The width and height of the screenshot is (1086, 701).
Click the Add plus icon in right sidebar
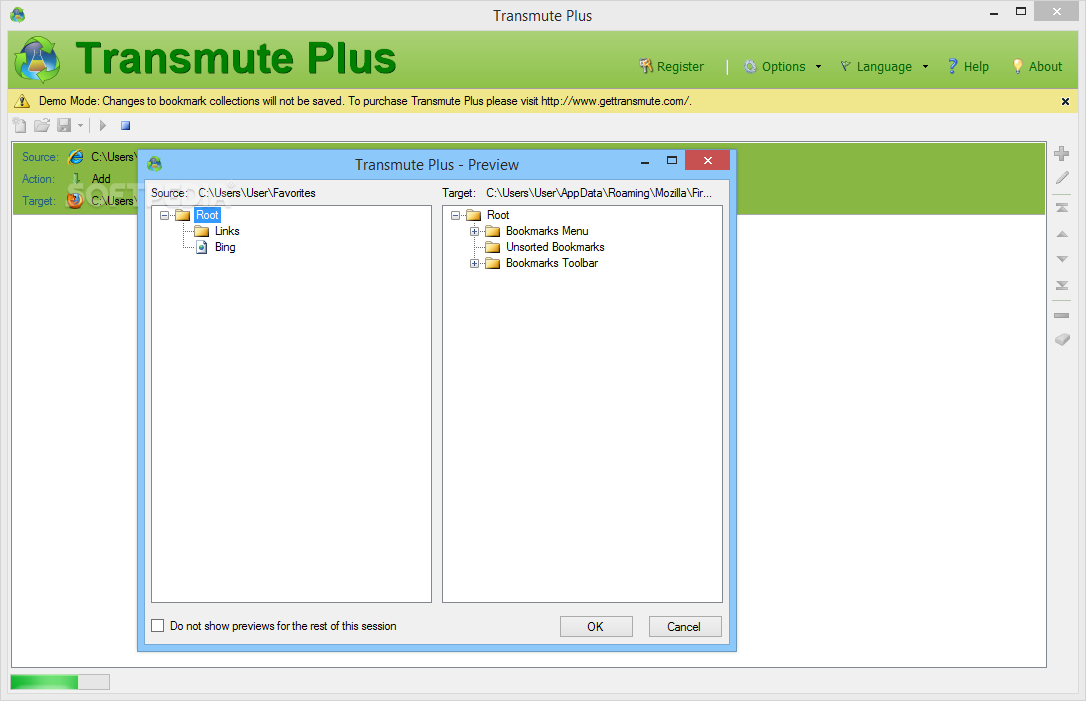click(1062, 153)
